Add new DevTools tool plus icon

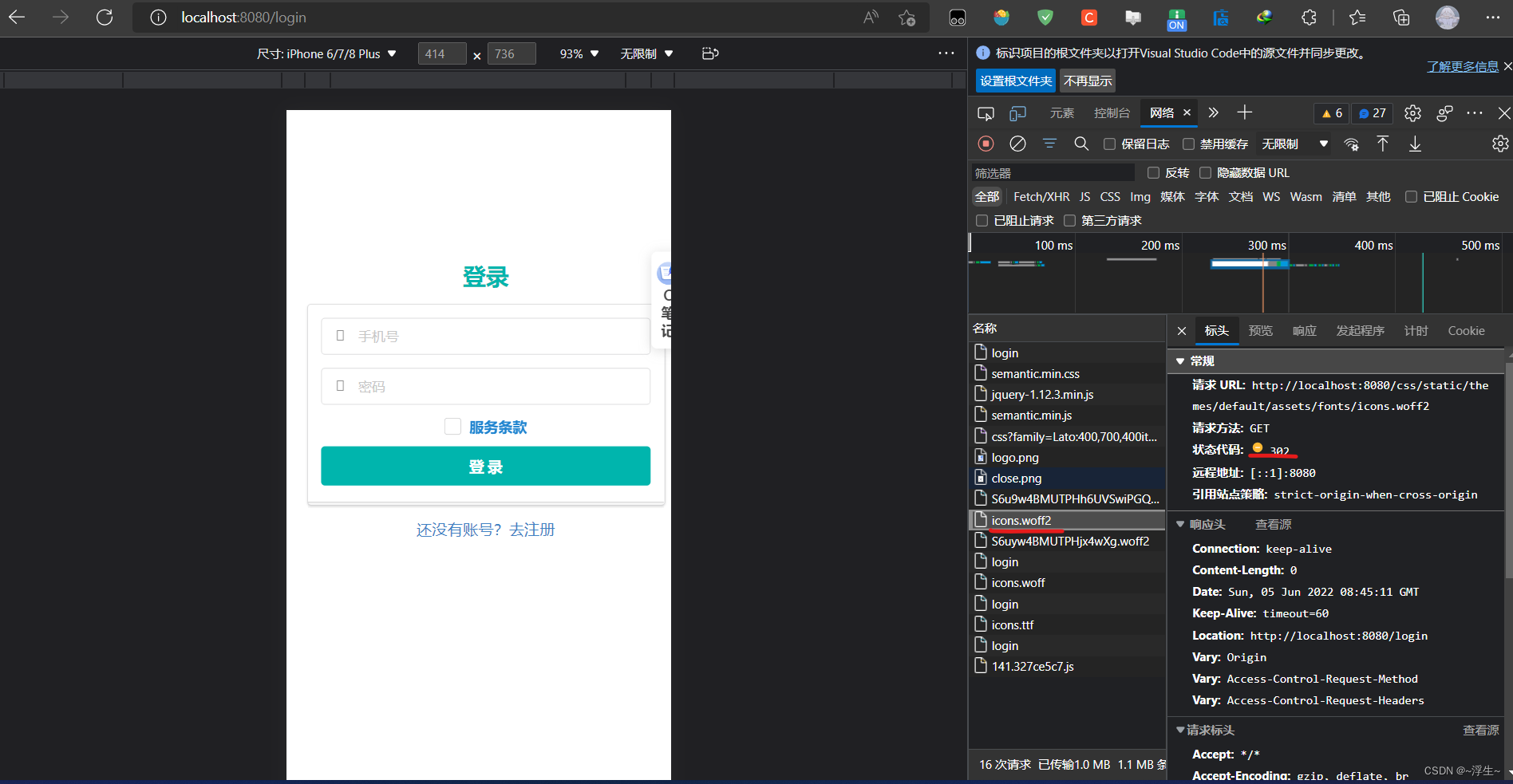[1245, 112]
